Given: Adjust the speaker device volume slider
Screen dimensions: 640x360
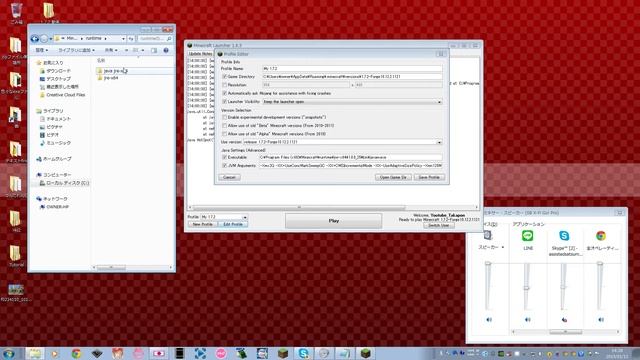Looking at the screenshot, I should (x=488, y=264).
